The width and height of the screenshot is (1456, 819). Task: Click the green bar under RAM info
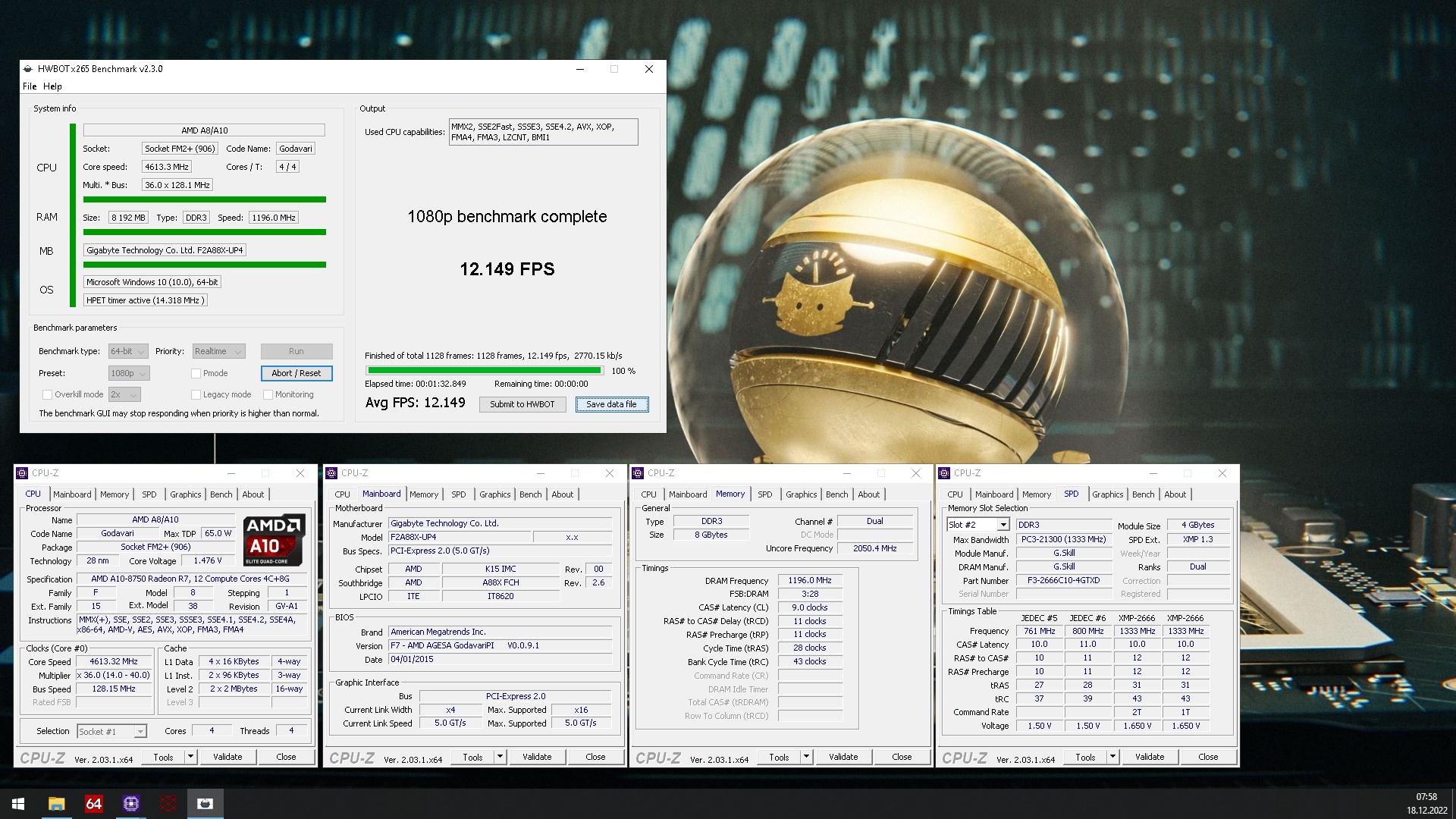(x=205, y=232)
